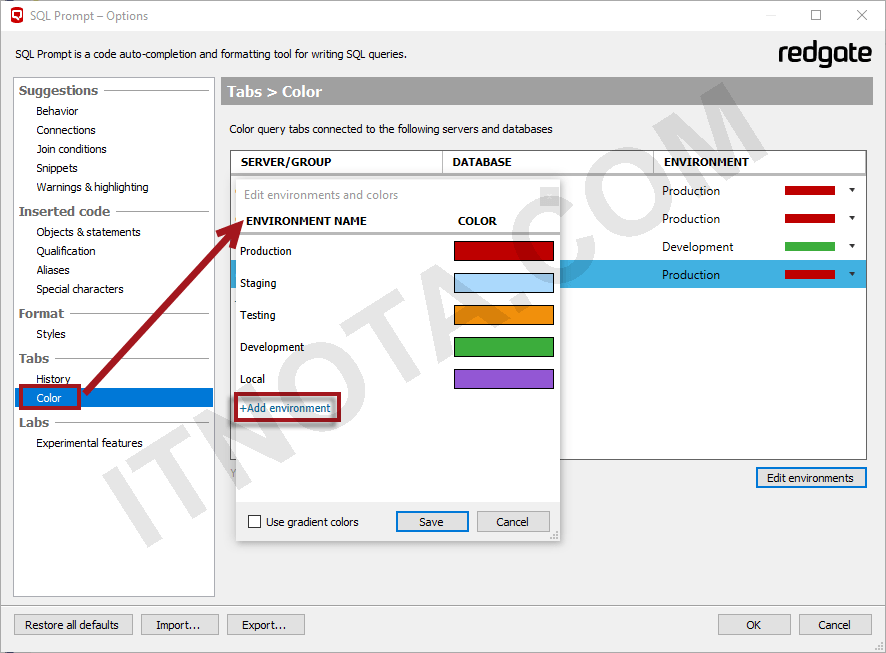
Task: Open Experimental features under Labs
Action: pyautogui.click(x=89, y=443)
